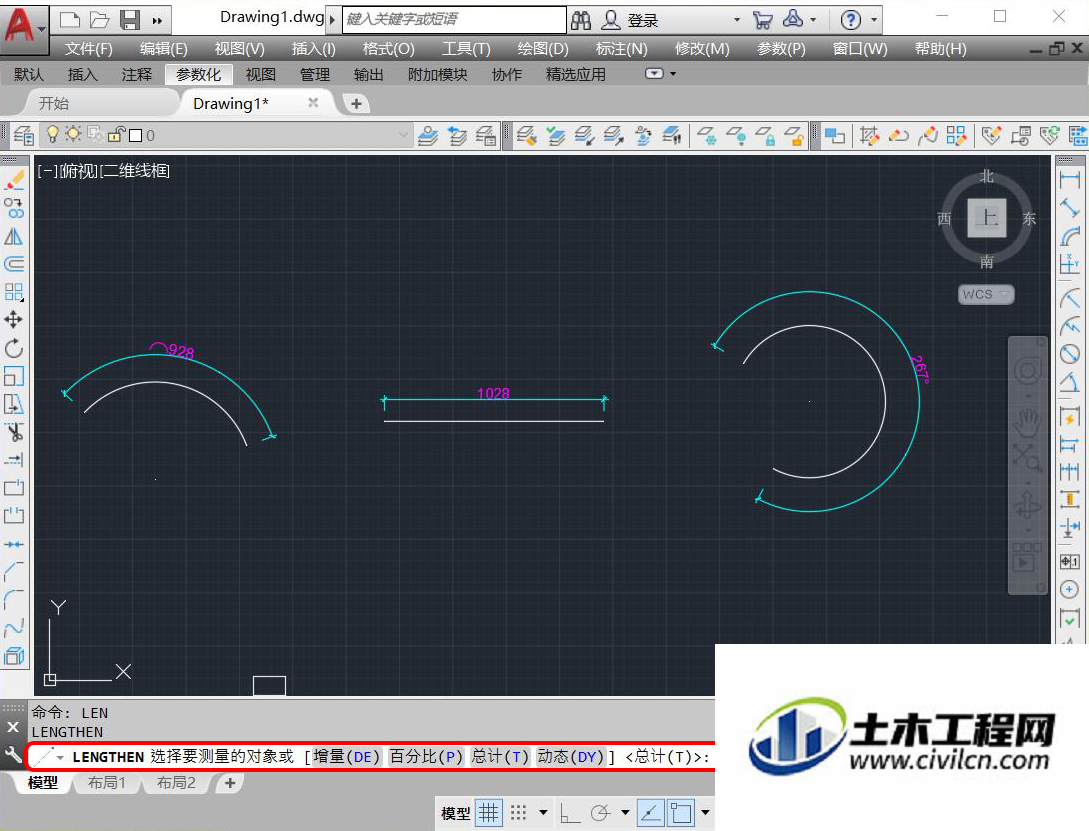Viewport: 1089px width, 831px height.
Task: Select the Extend tool
Action: pos(14,460)
